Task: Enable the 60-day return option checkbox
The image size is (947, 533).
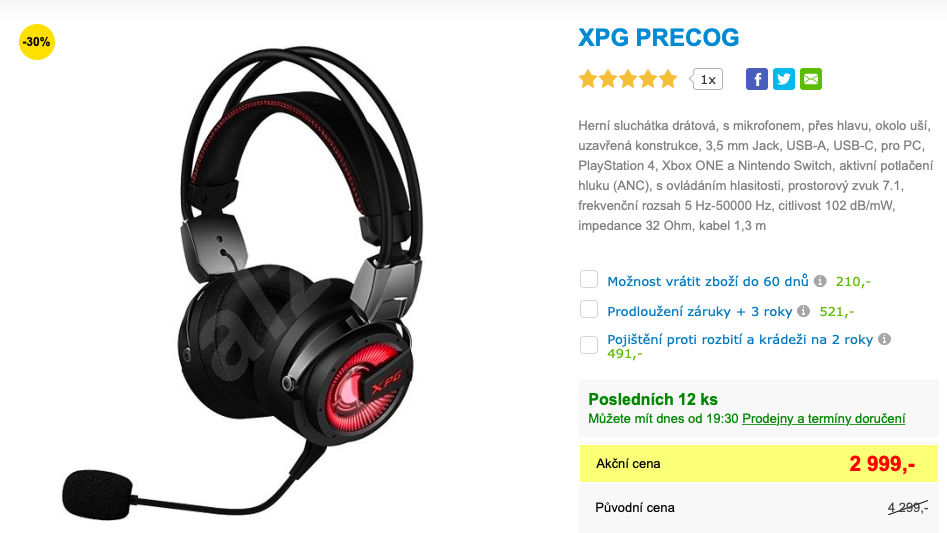Action: (x=589, y=279)
